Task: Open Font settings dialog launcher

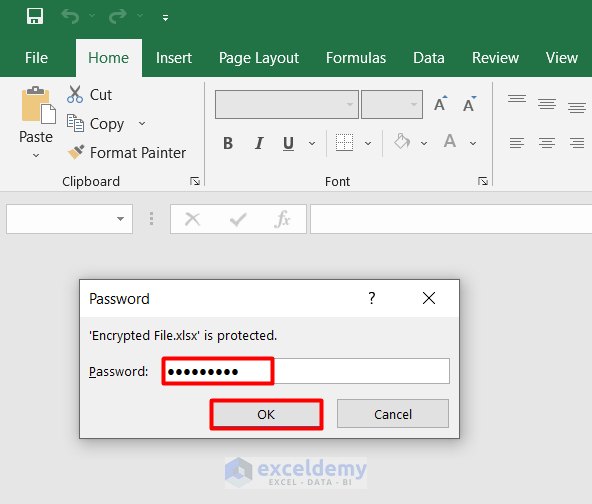Action: pyautogui.click(x=483, y=181)
